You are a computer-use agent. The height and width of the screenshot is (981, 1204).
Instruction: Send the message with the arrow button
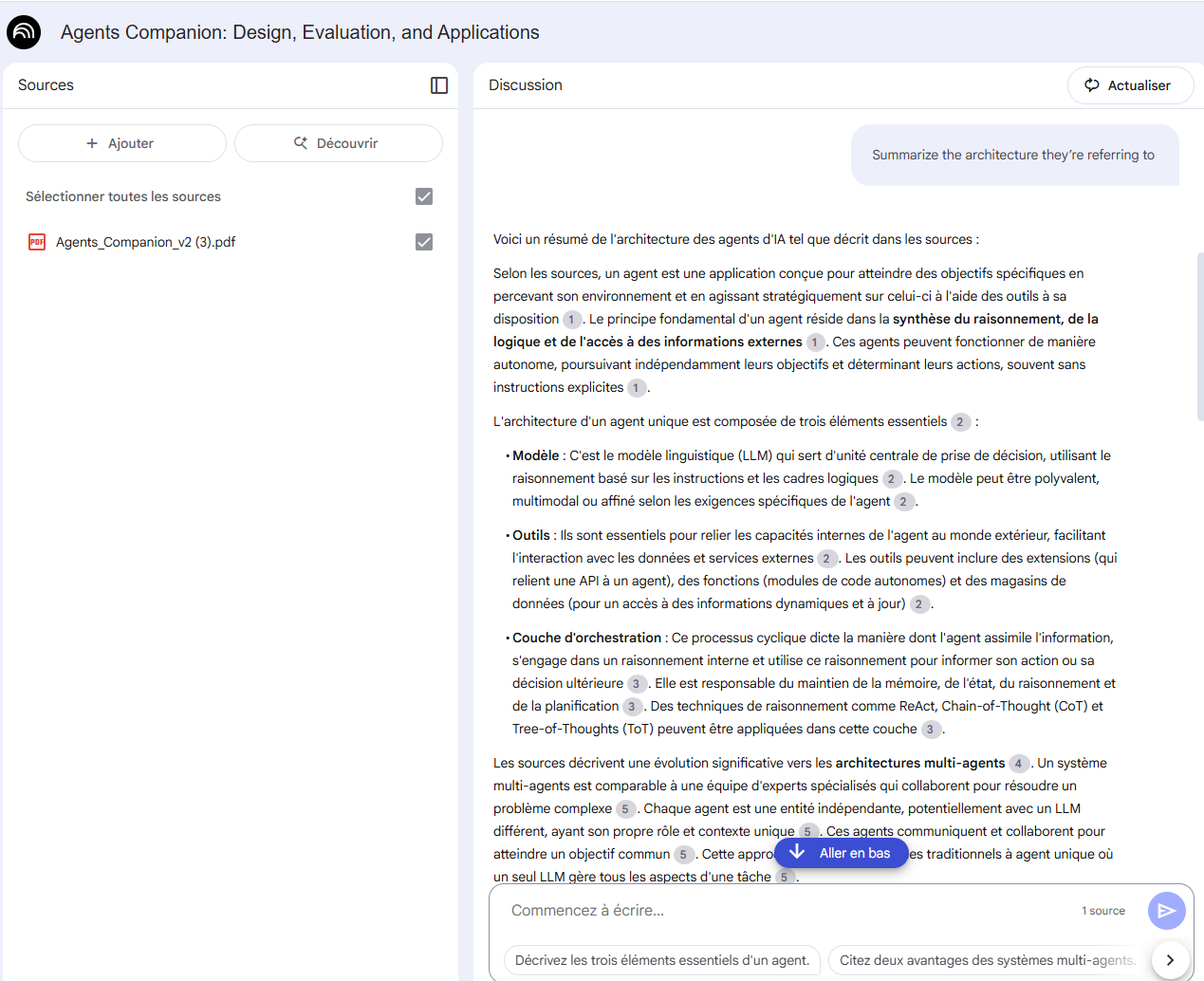1166,911
